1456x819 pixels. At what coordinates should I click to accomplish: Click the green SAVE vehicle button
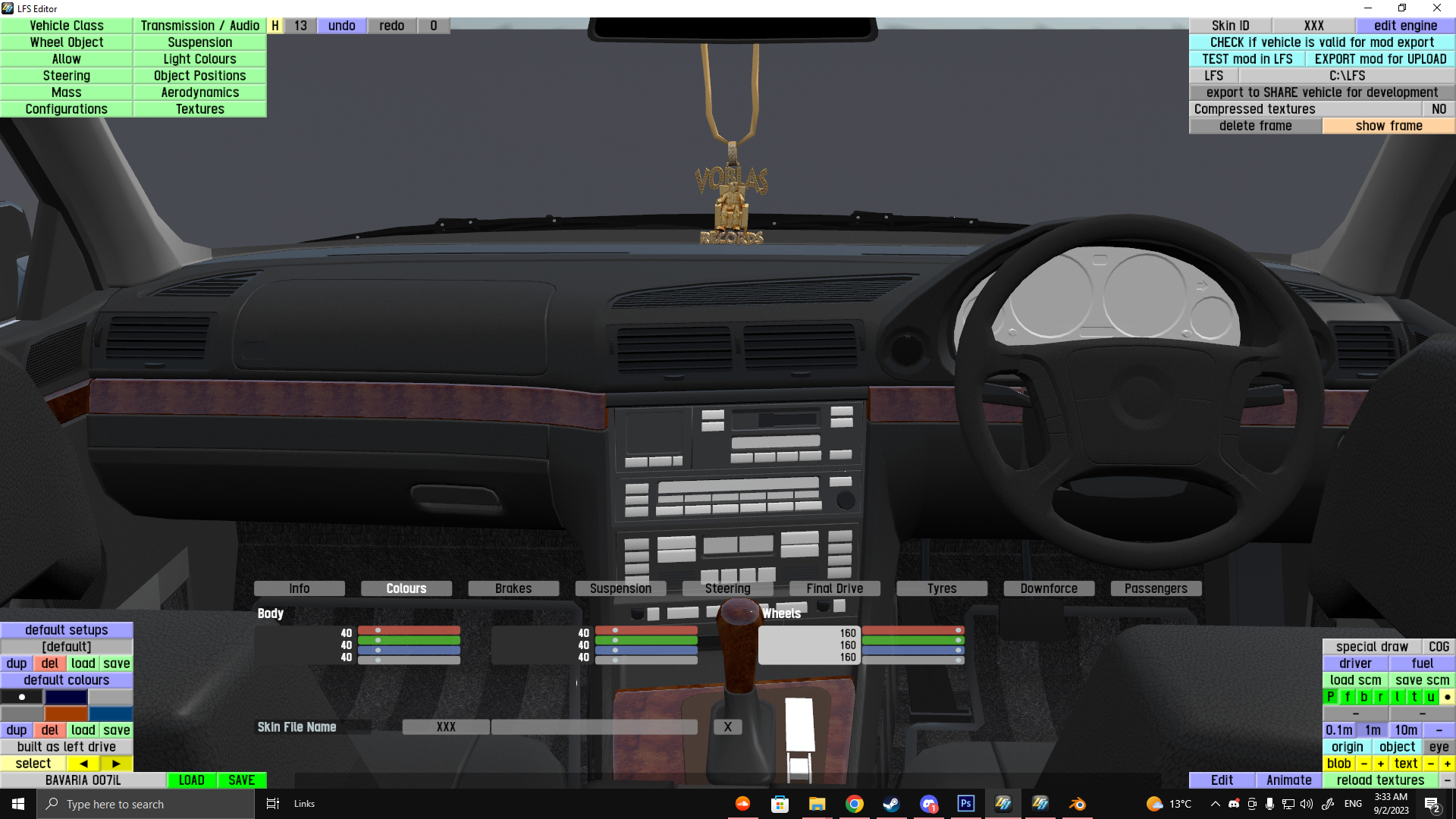pyautogui.click(x=241, y=780)
